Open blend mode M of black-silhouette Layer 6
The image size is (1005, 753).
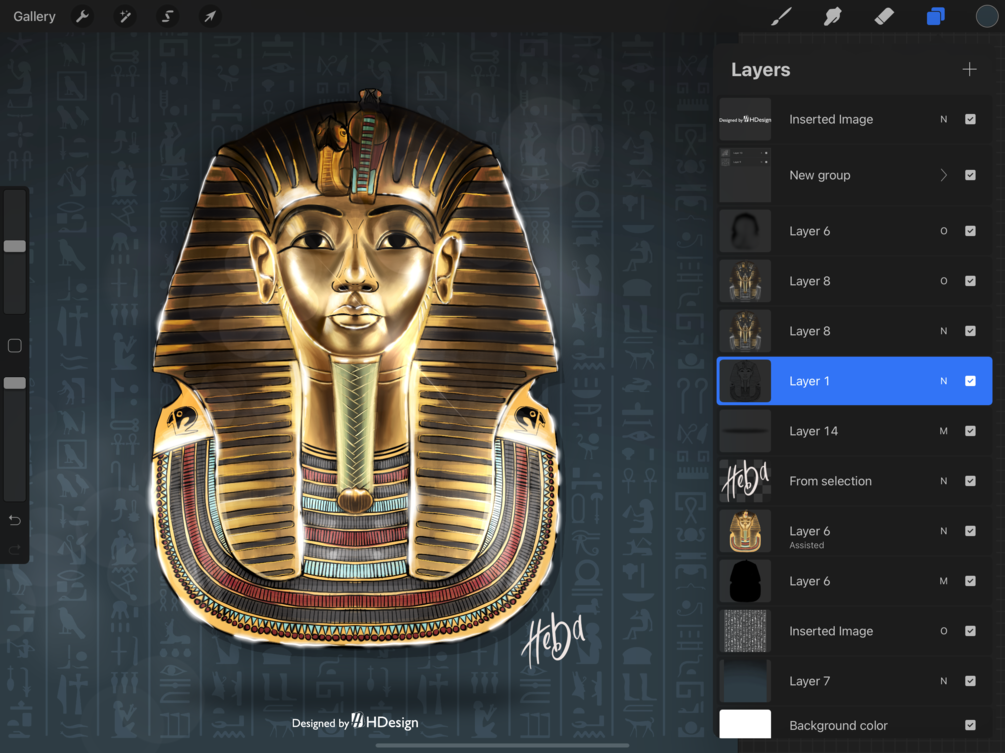click(943, 581)
